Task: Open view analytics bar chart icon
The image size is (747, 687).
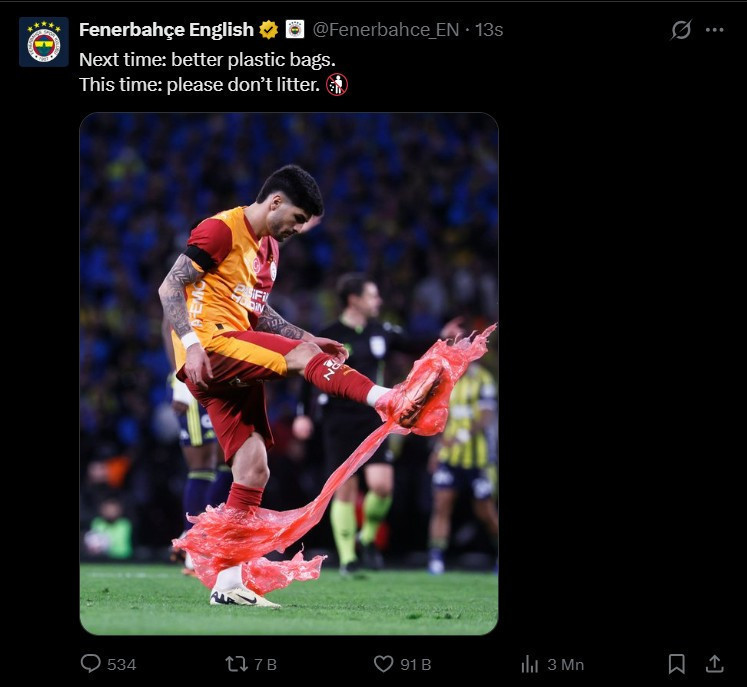Action: 530,664
